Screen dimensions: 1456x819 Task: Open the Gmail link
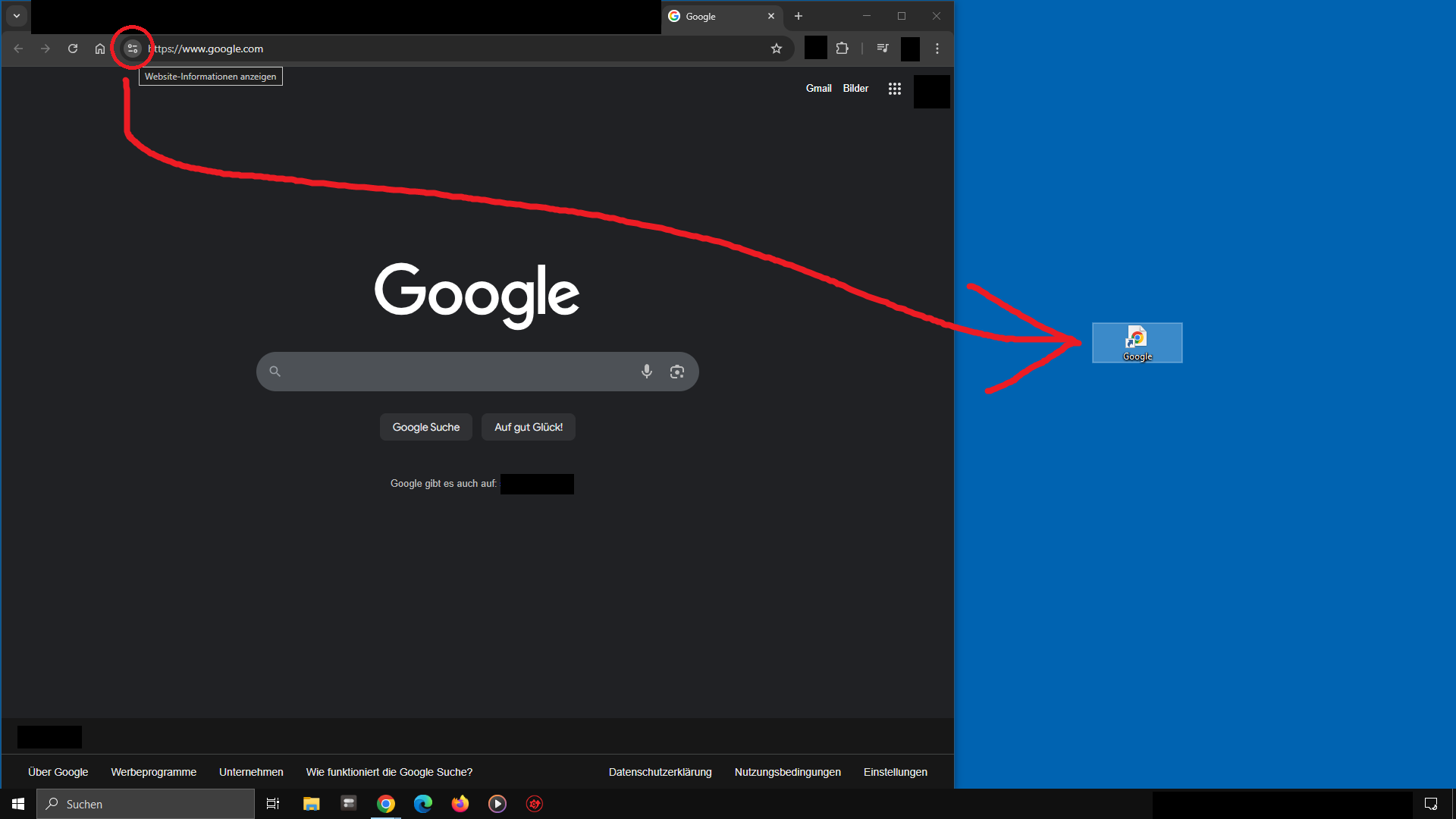click(818, 89)
